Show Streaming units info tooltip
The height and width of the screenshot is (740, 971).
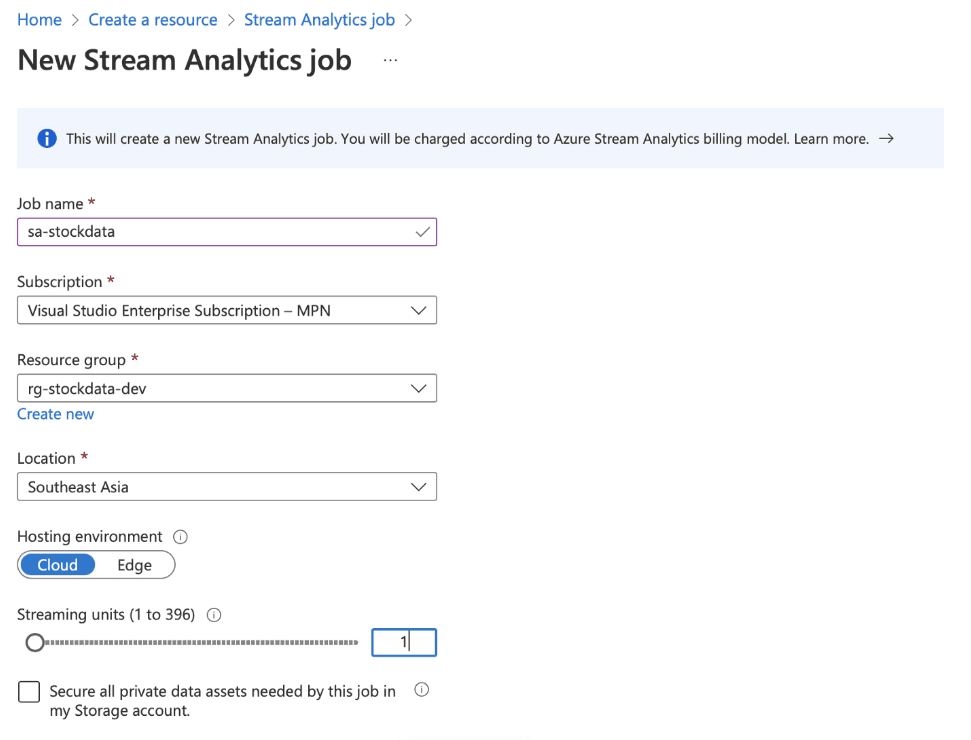(x=214, y=615)
